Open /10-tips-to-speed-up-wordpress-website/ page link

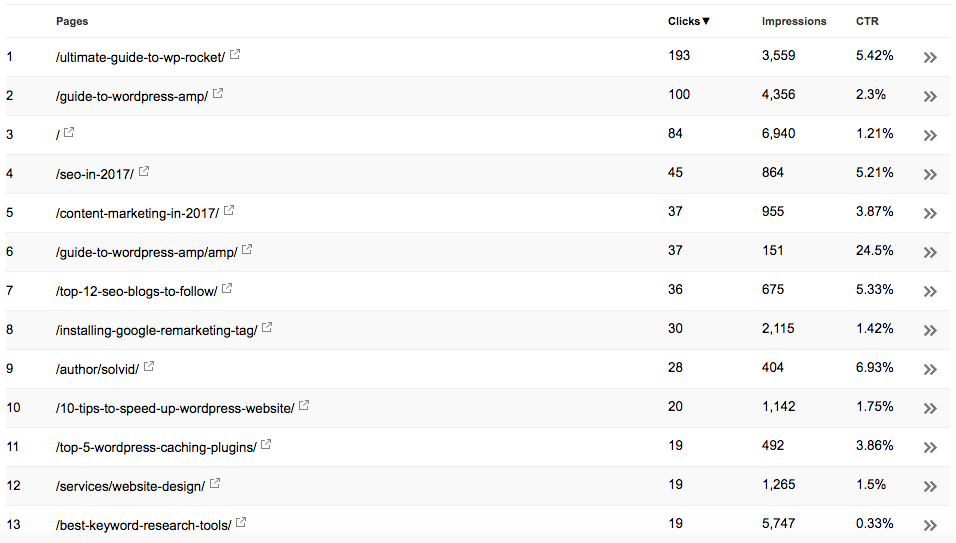click(x=175, y=408)
